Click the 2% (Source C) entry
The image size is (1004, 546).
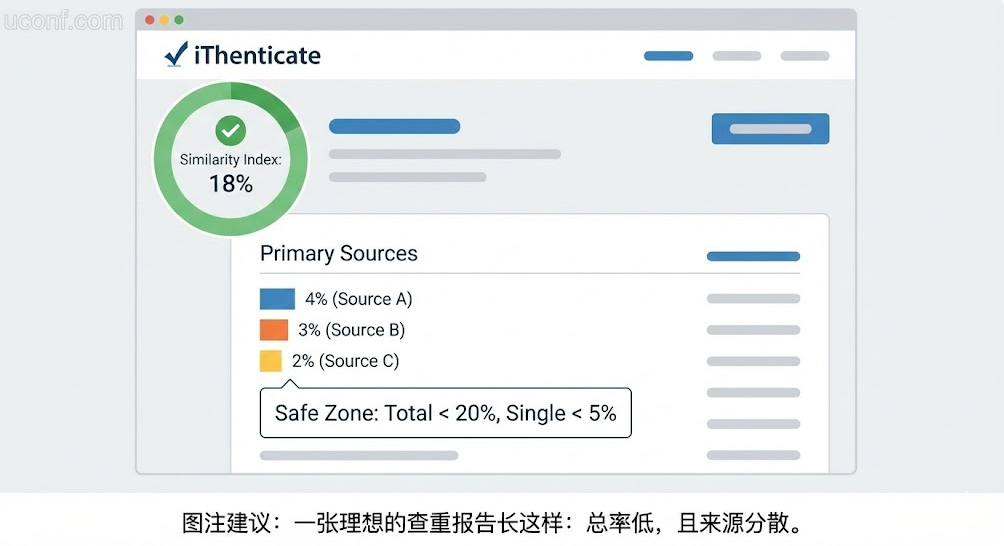pyautogui.click(x=345, y=361)
